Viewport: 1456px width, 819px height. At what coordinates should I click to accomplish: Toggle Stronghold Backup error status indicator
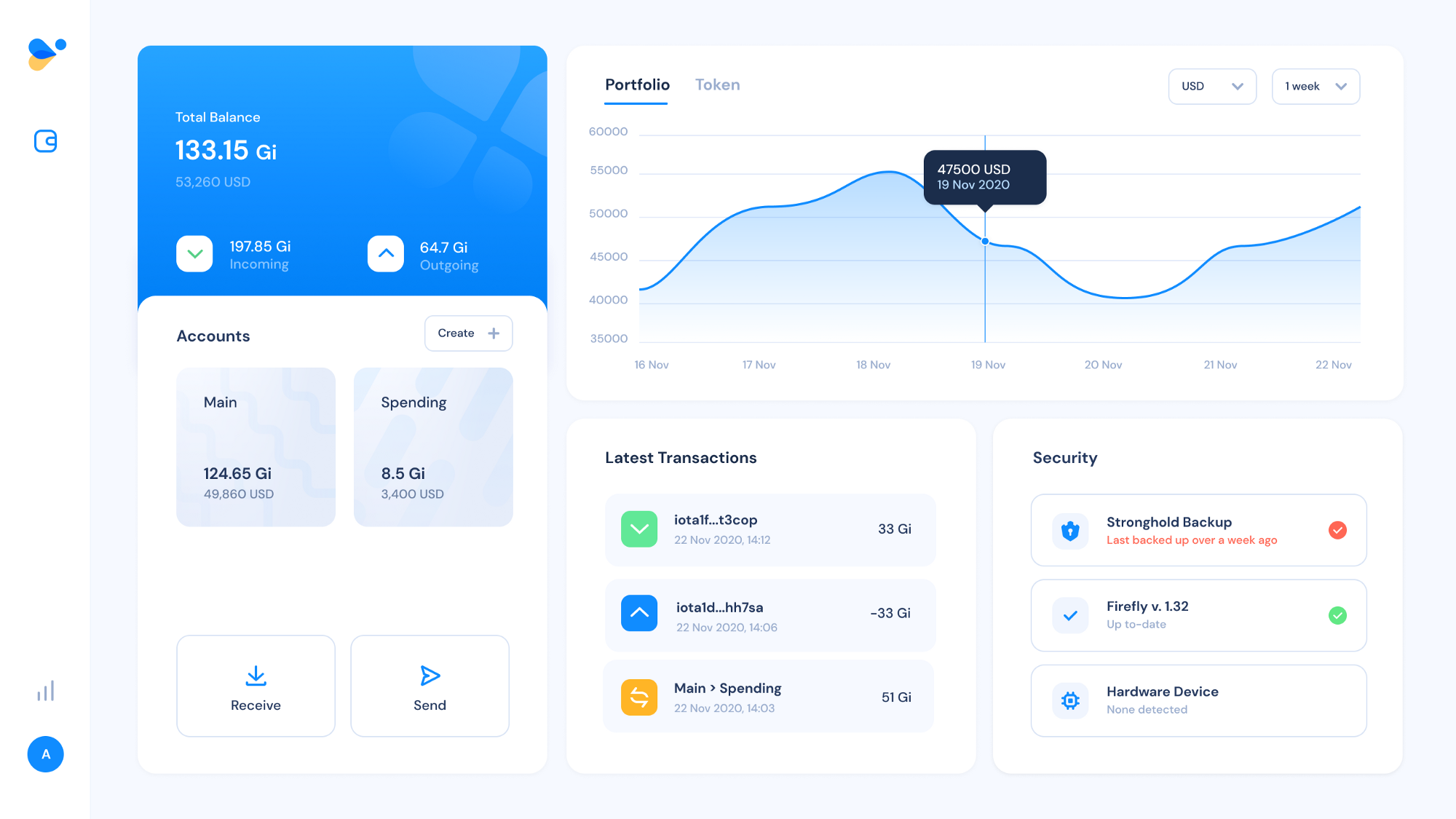tap(1337, 529)
